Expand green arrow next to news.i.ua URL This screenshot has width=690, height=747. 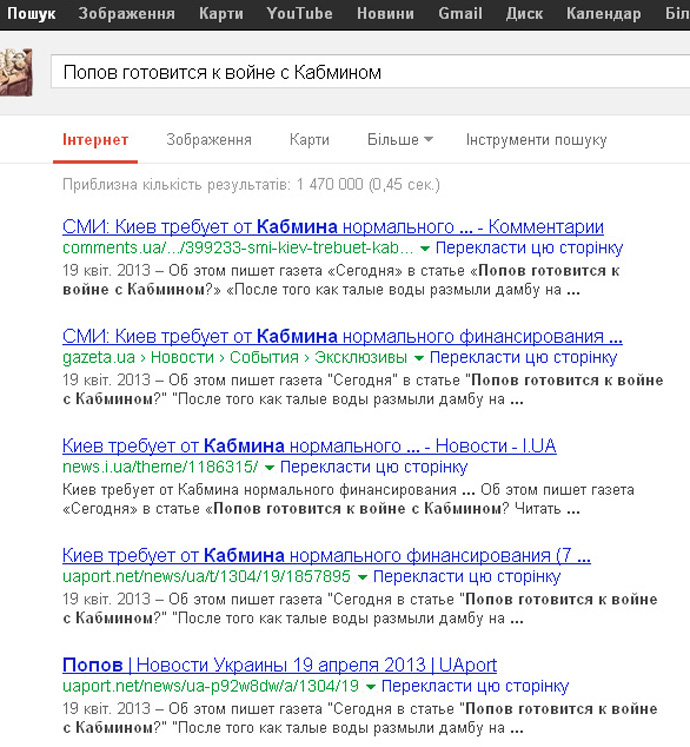[269, 468]
